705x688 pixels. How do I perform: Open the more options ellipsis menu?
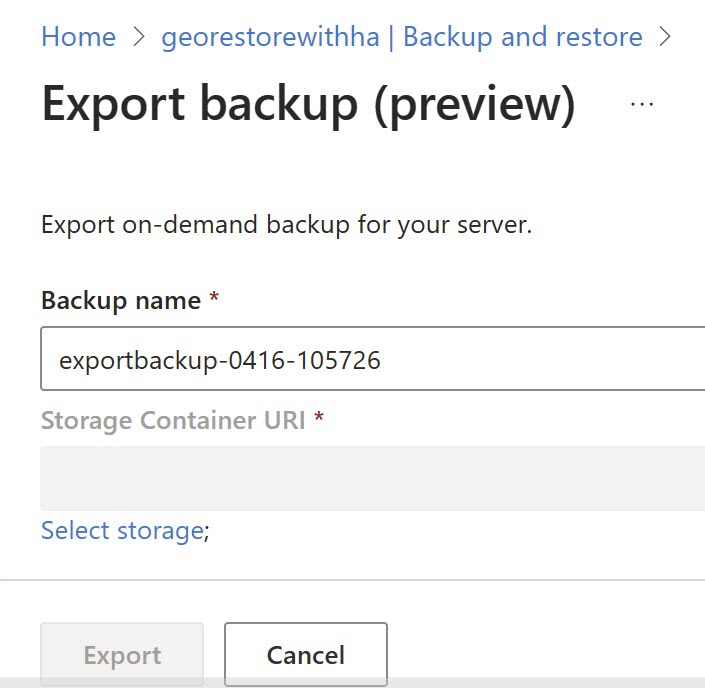pos(642,104)
